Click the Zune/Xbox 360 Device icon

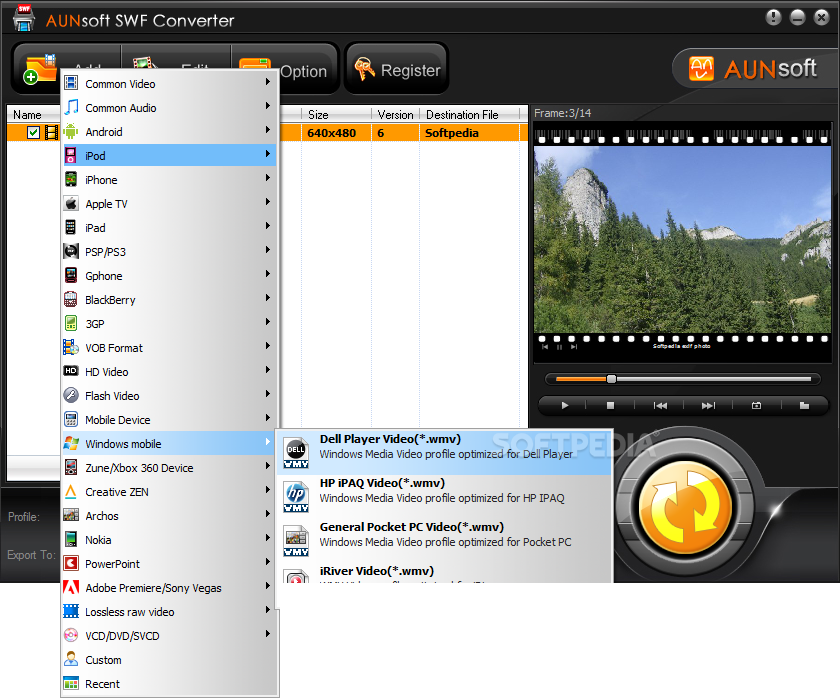pyautogui.click(x=71, y=468)
